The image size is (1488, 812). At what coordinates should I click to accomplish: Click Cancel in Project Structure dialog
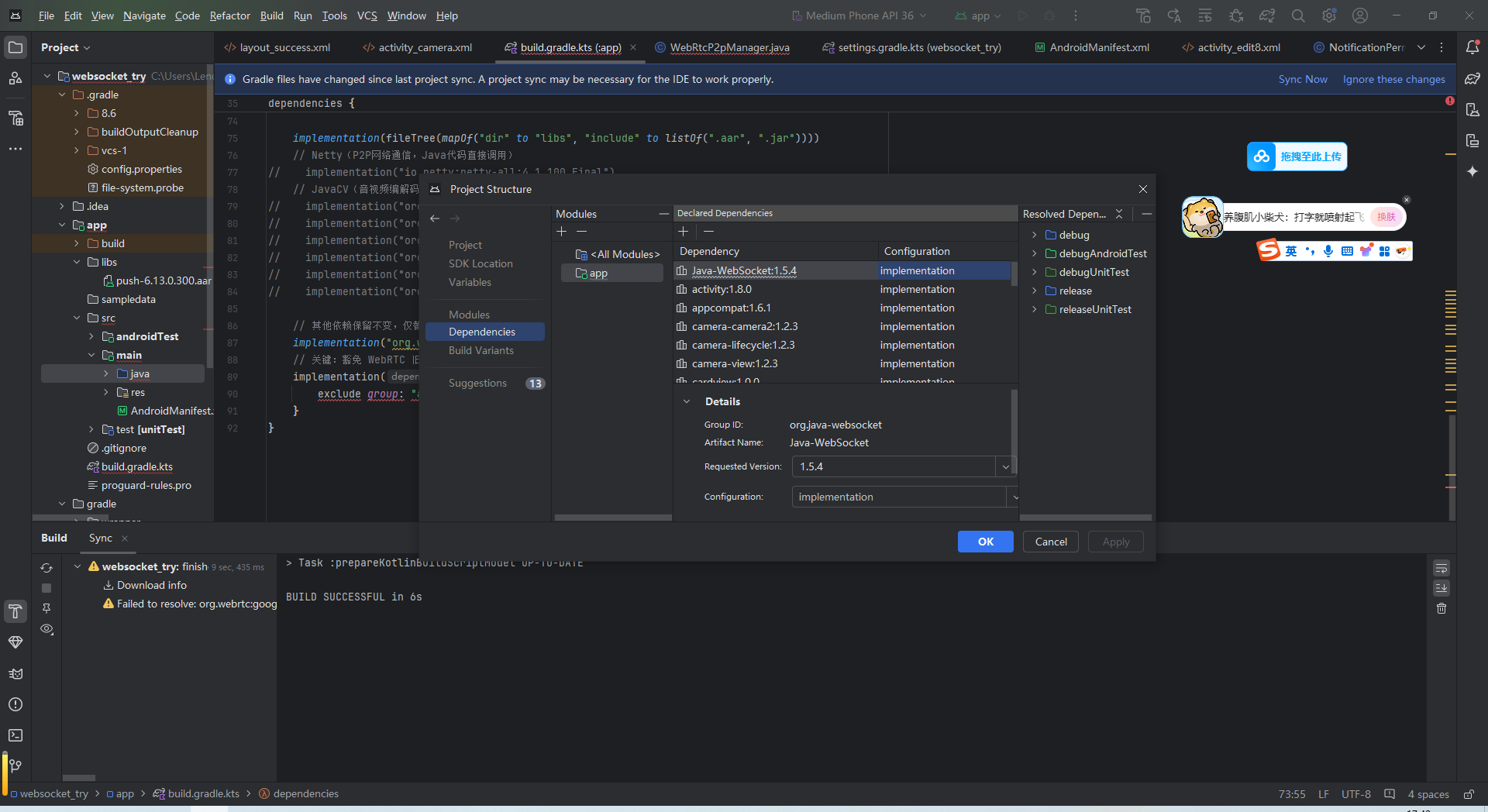click(1051, 542)
